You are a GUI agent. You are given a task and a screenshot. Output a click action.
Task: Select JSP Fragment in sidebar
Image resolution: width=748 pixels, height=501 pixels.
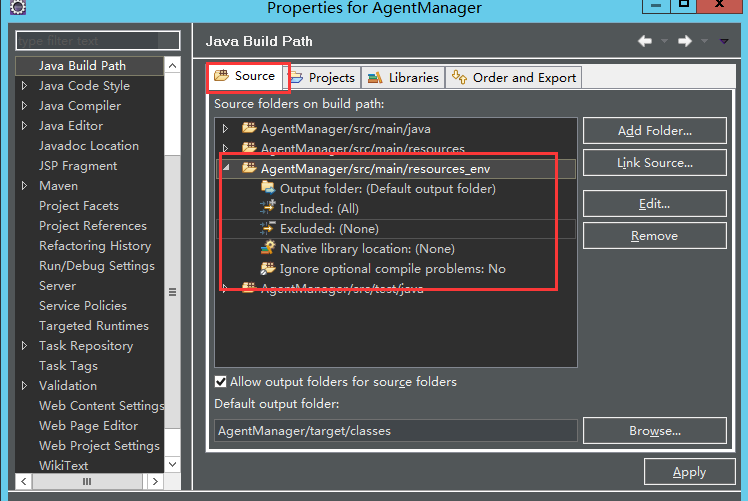point(78,166)
